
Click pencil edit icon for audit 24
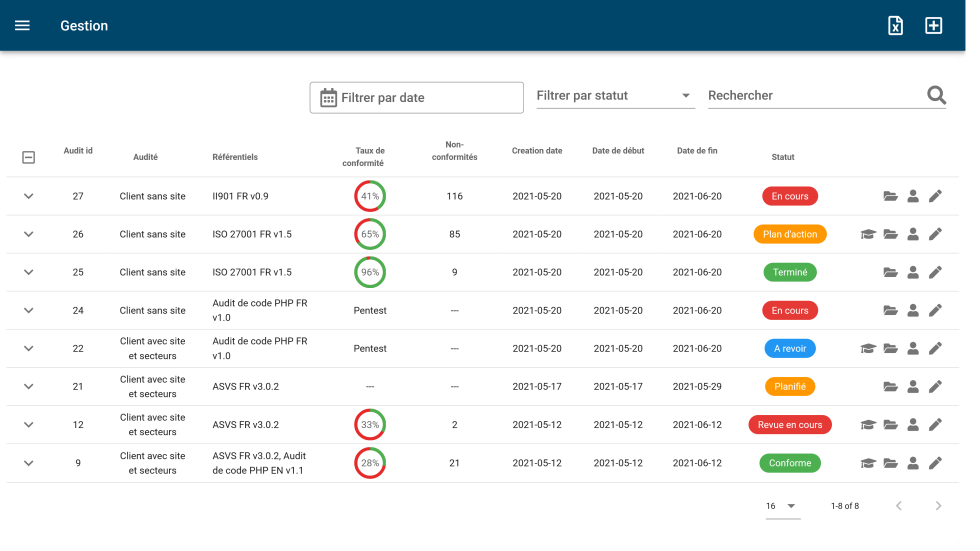pyautogui.click(x=935, y=311)
